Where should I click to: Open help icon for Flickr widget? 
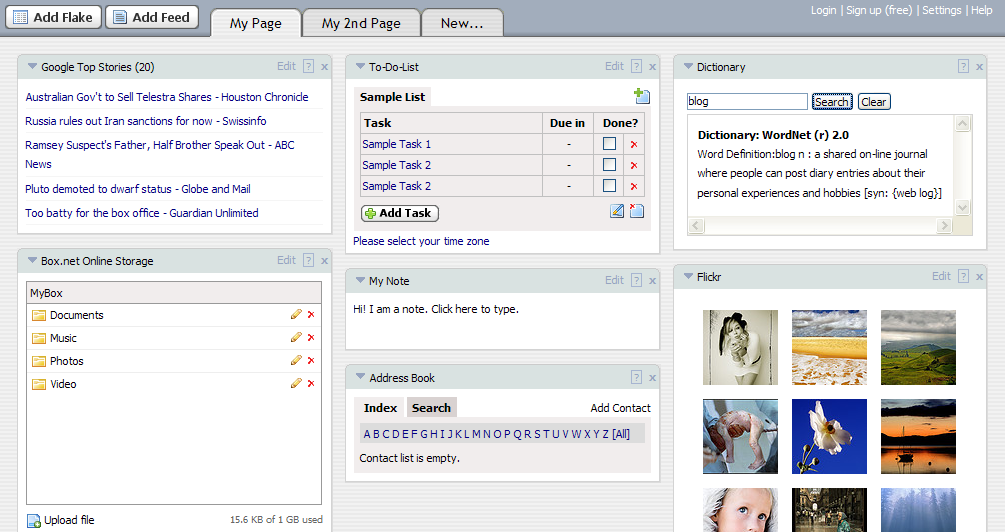pos(963,276)
